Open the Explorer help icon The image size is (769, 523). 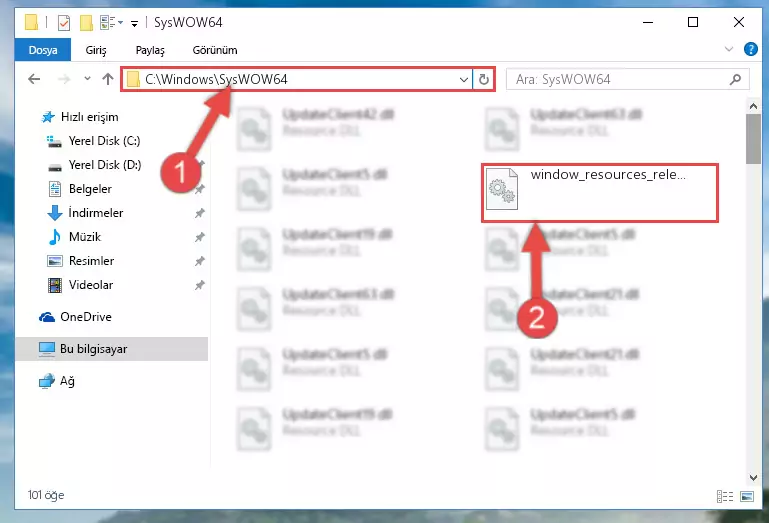(x=751, y=49)
